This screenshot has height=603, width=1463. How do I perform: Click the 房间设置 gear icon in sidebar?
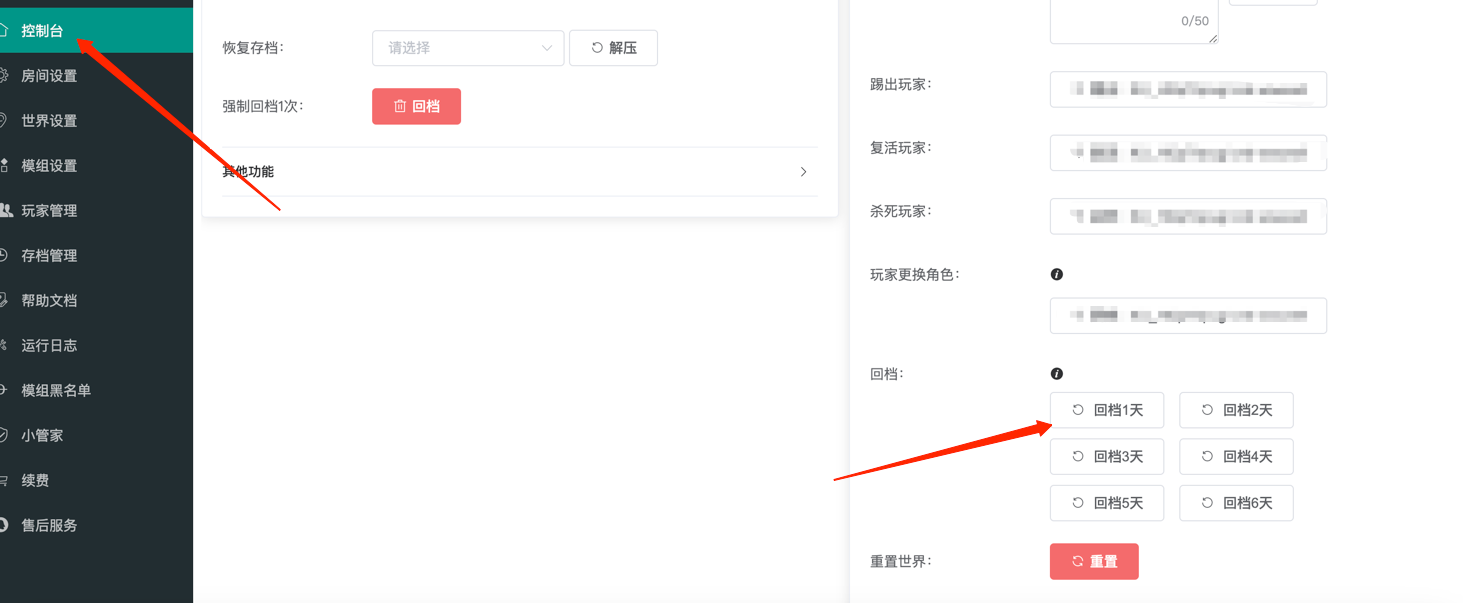[5, 76]
